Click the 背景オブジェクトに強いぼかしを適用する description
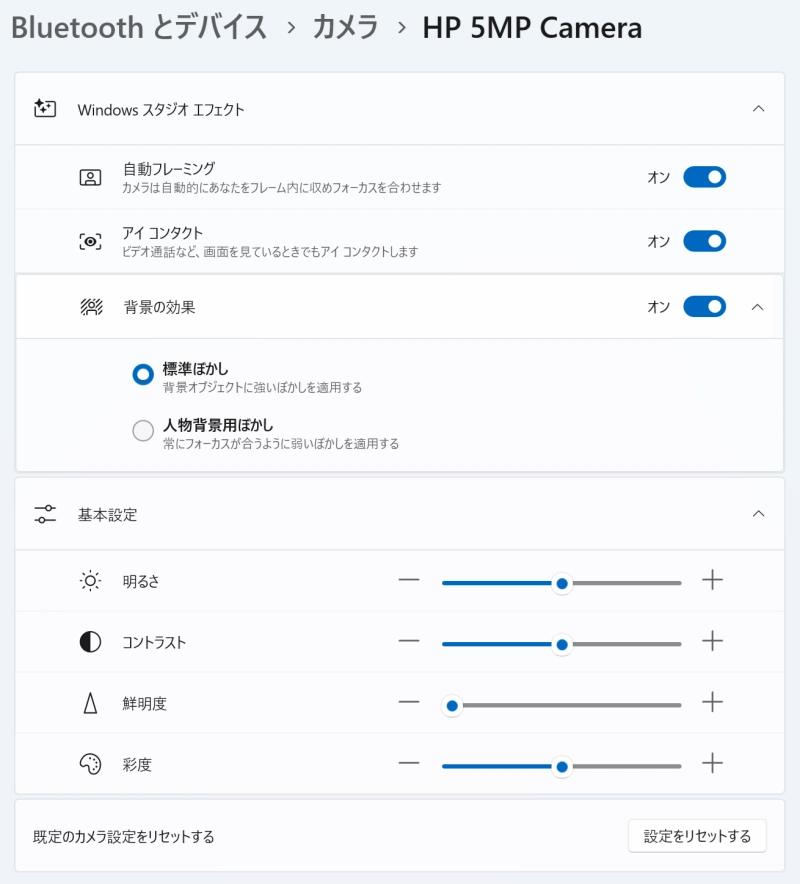 (x=262, y=388)
